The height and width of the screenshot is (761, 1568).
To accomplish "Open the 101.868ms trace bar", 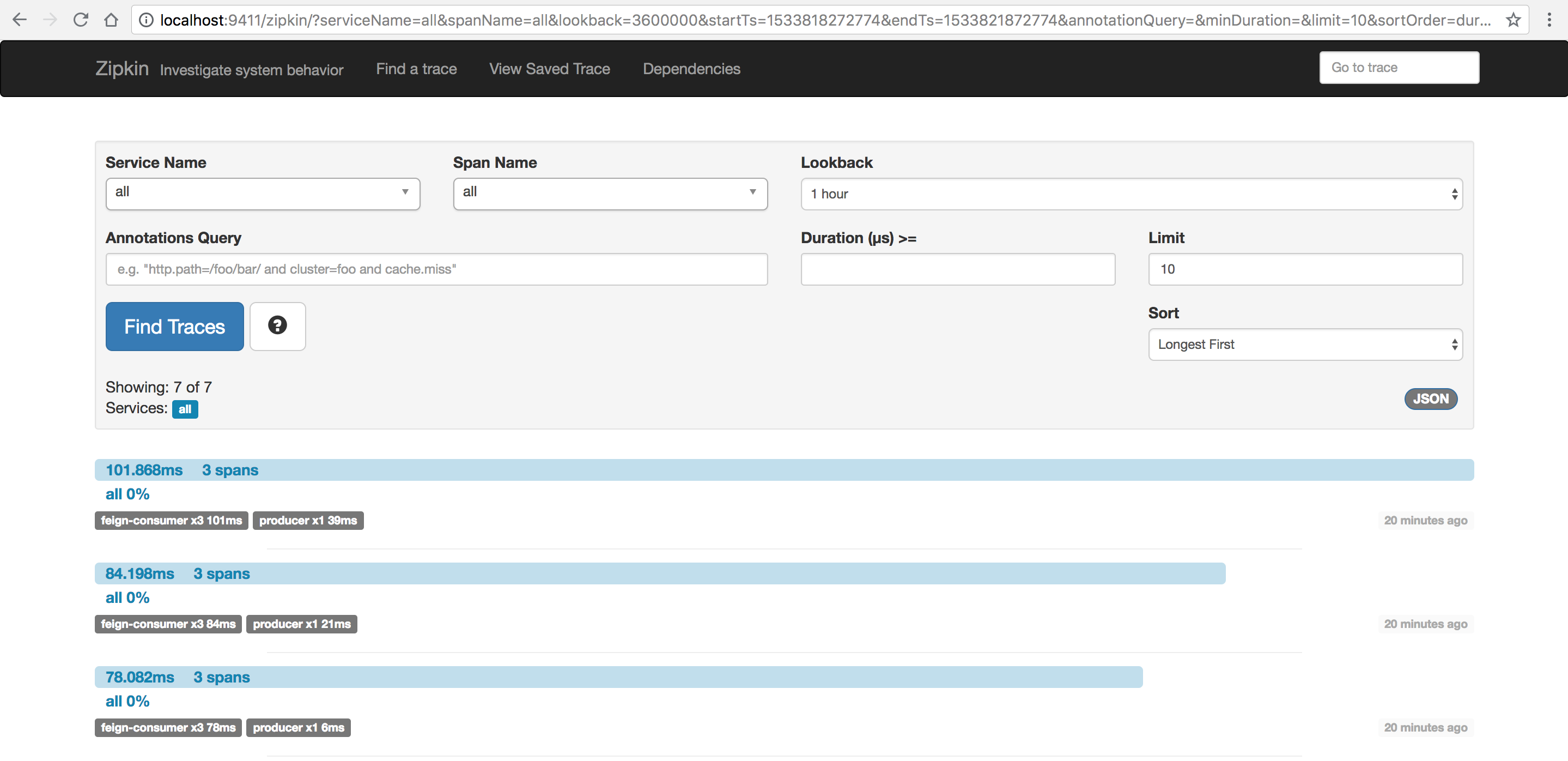I will [x=784, y=470].
